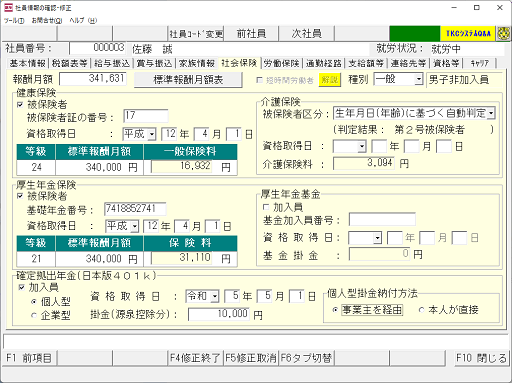The width and height of the screenshot is (512, 383).
Task: Switch to the 支給額等 tab
Action: [366, 63]
